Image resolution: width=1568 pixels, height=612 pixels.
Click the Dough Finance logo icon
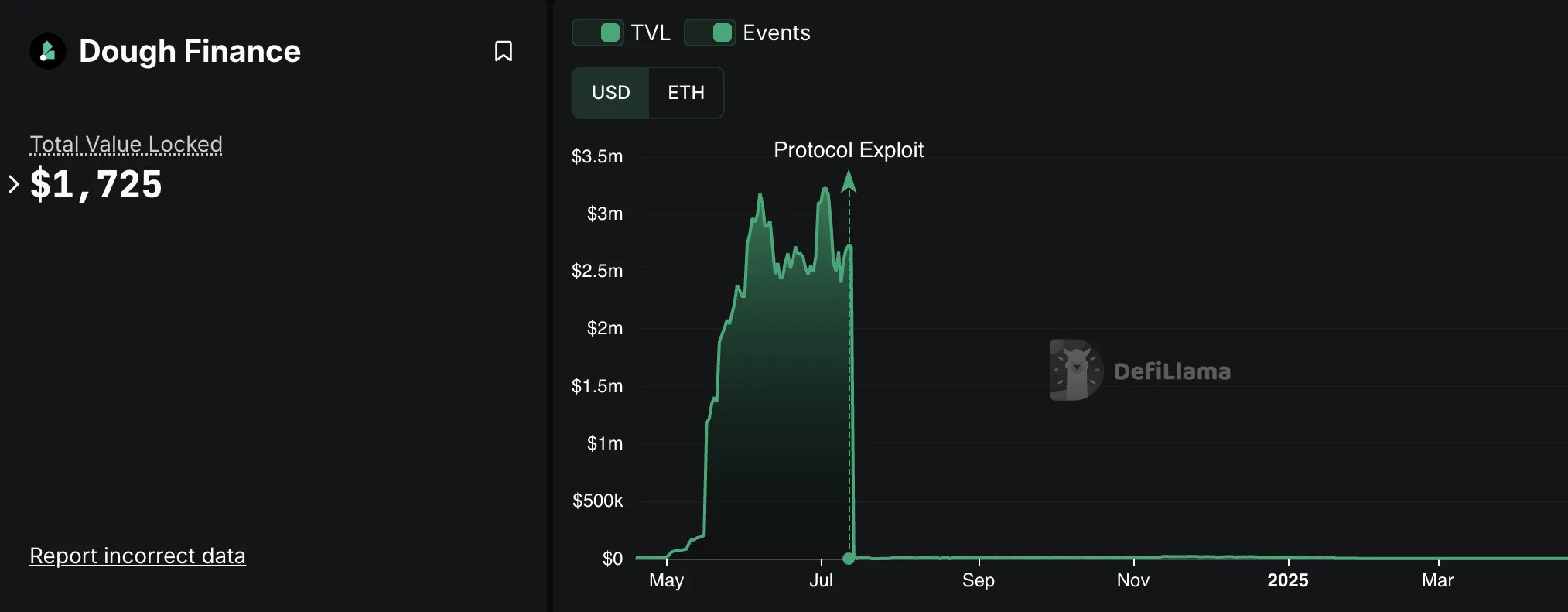tap(48, 52)
